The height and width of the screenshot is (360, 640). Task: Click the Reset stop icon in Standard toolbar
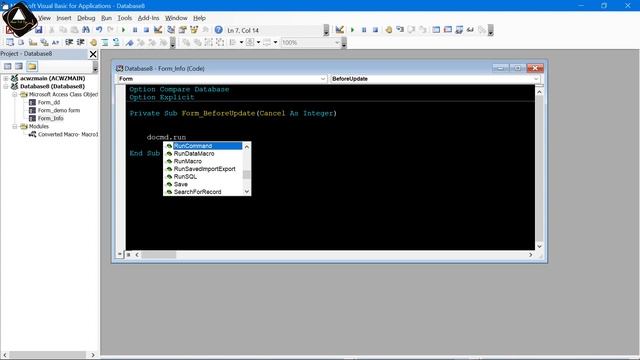146,30
